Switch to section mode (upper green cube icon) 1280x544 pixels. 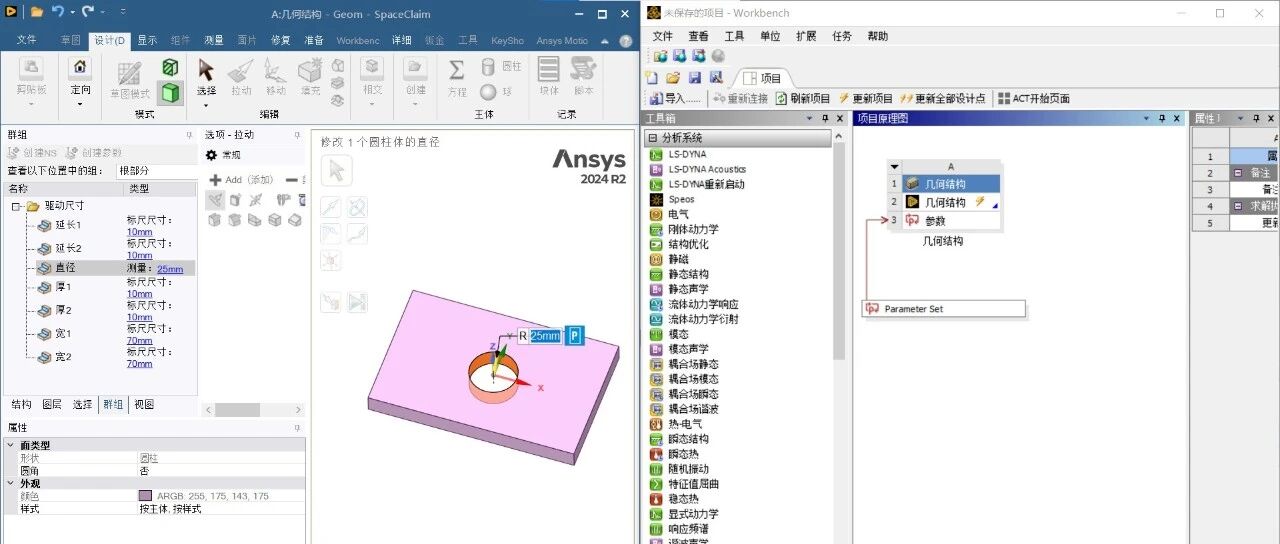171,67
